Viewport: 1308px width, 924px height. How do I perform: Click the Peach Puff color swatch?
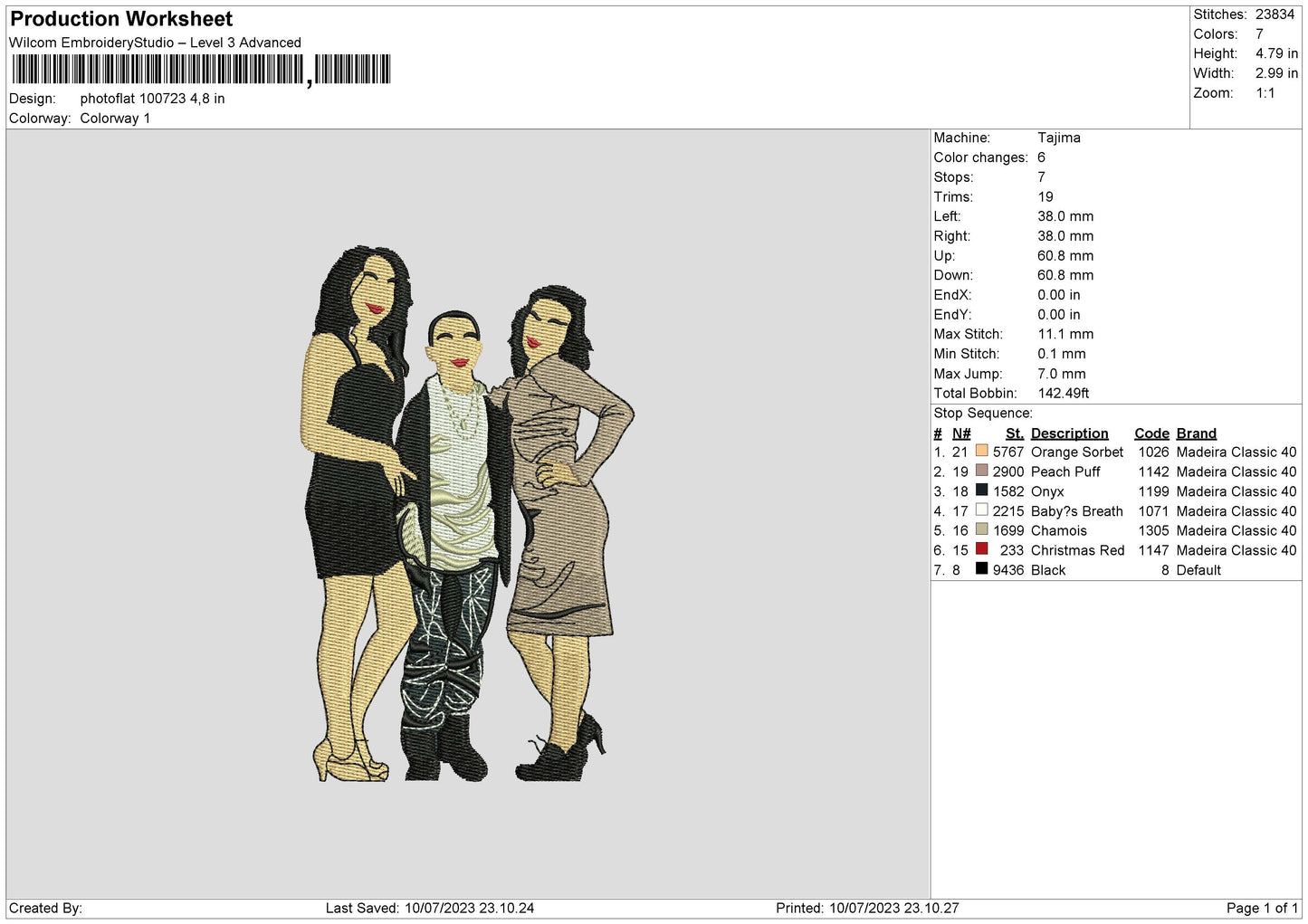[x=981, y=471]
